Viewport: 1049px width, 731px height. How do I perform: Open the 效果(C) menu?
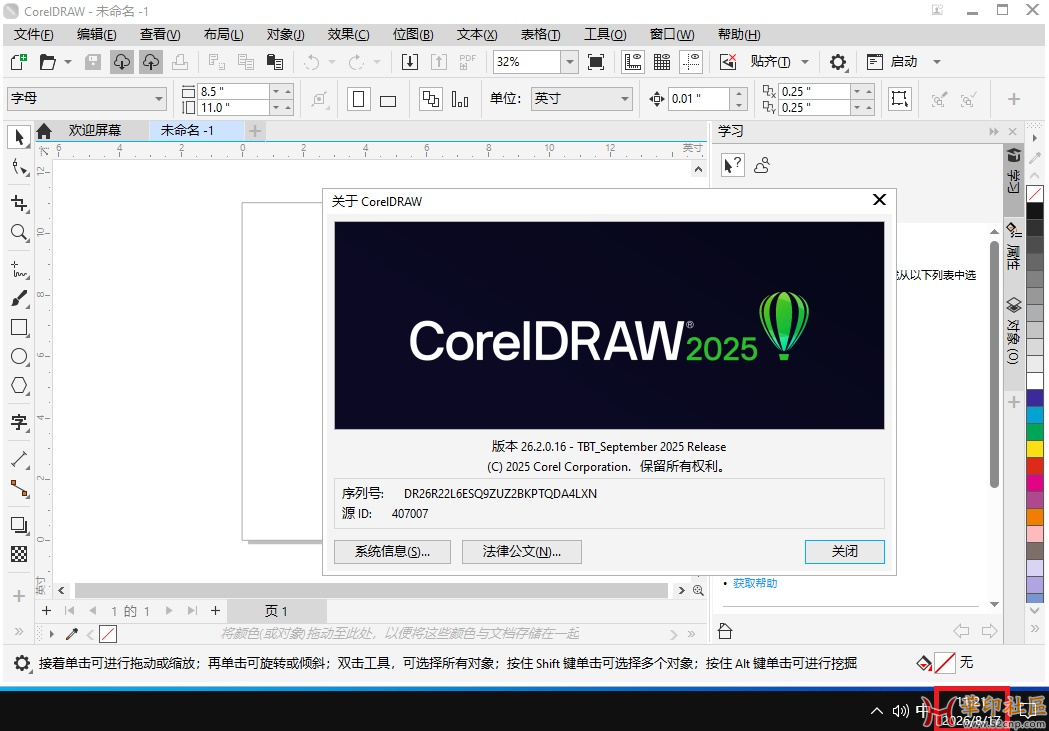[348, 34]
